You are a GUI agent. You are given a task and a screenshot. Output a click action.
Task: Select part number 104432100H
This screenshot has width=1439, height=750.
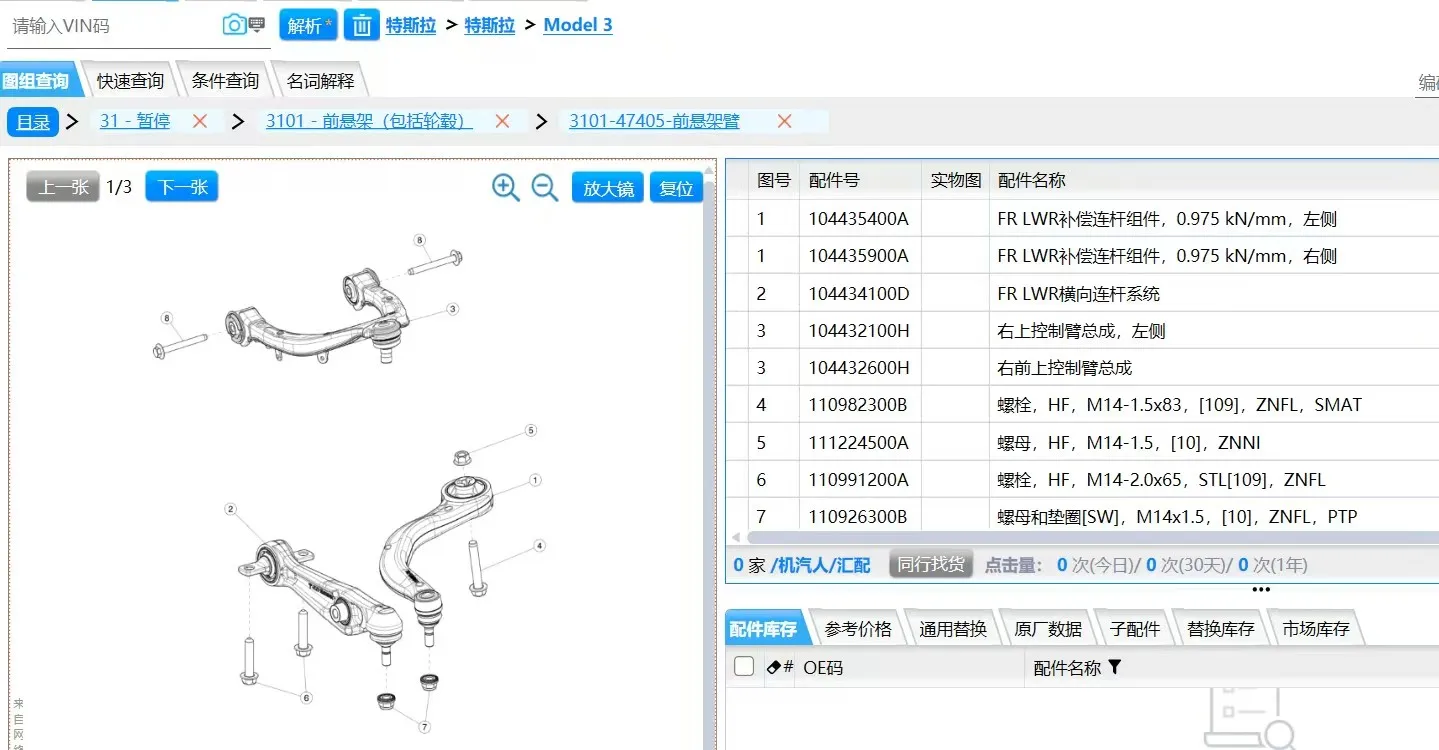pos(860,331)
